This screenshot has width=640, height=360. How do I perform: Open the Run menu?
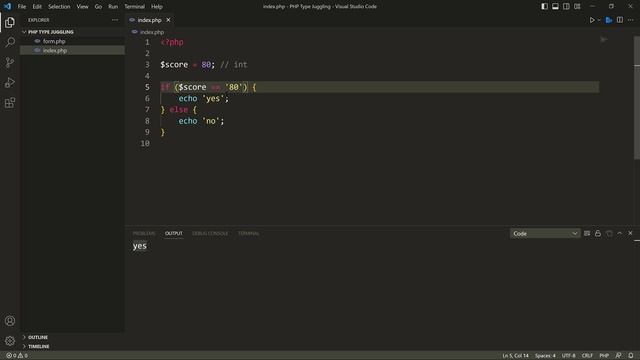(x=113, y=7)
